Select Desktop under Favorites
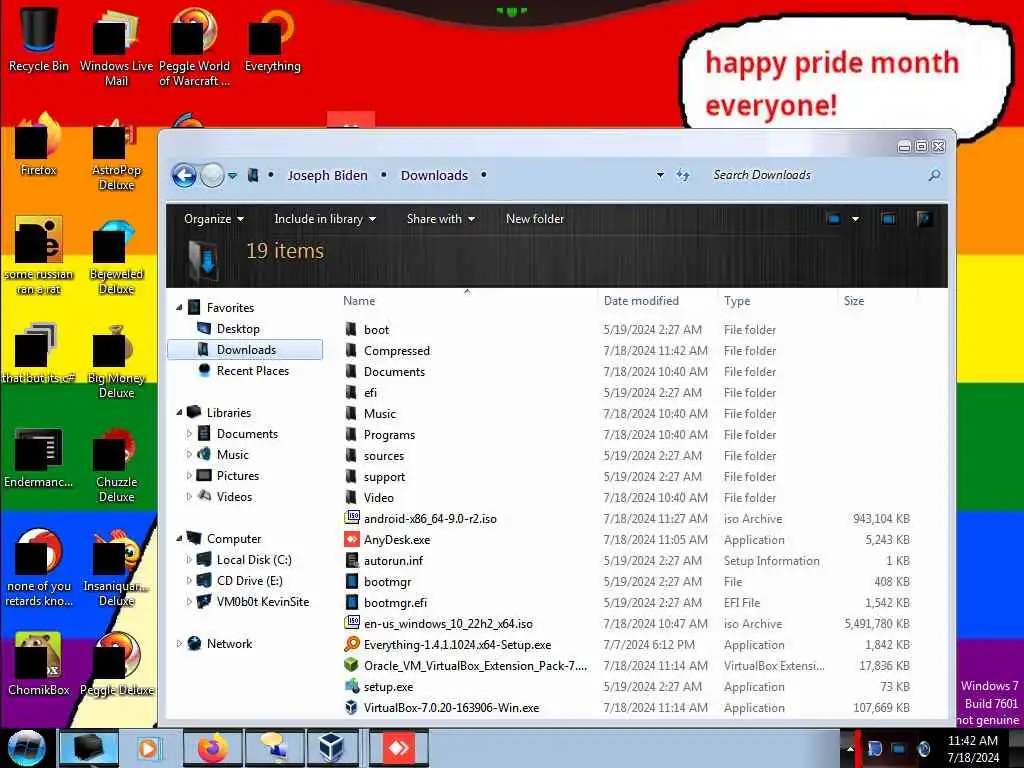Screen dimensions: 1024x768 (x=238, y=328)
